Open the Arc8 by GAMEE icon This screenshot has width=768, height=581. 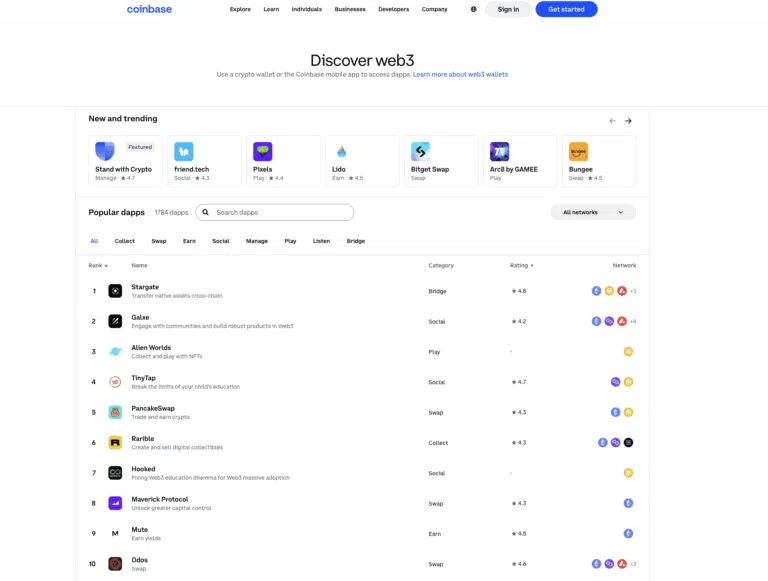point(500,151)
